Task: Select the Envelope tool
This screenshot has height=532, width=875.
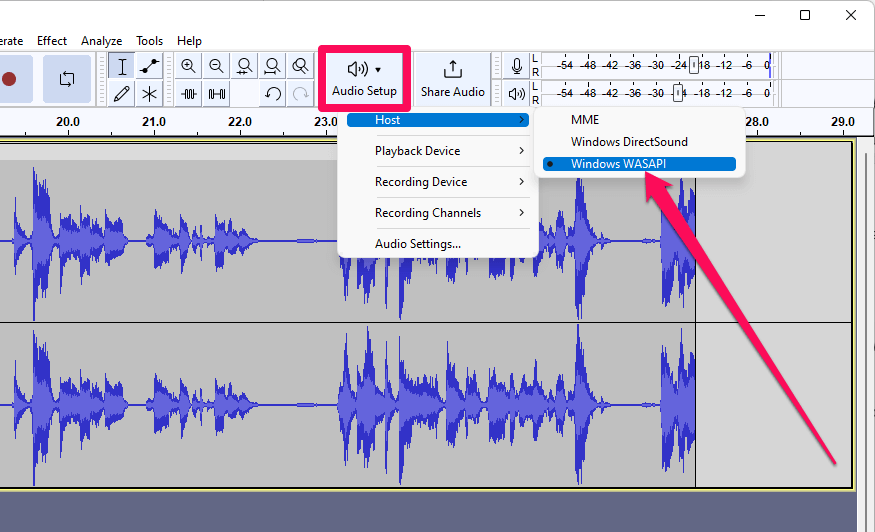Action: [x=149, y=66]
